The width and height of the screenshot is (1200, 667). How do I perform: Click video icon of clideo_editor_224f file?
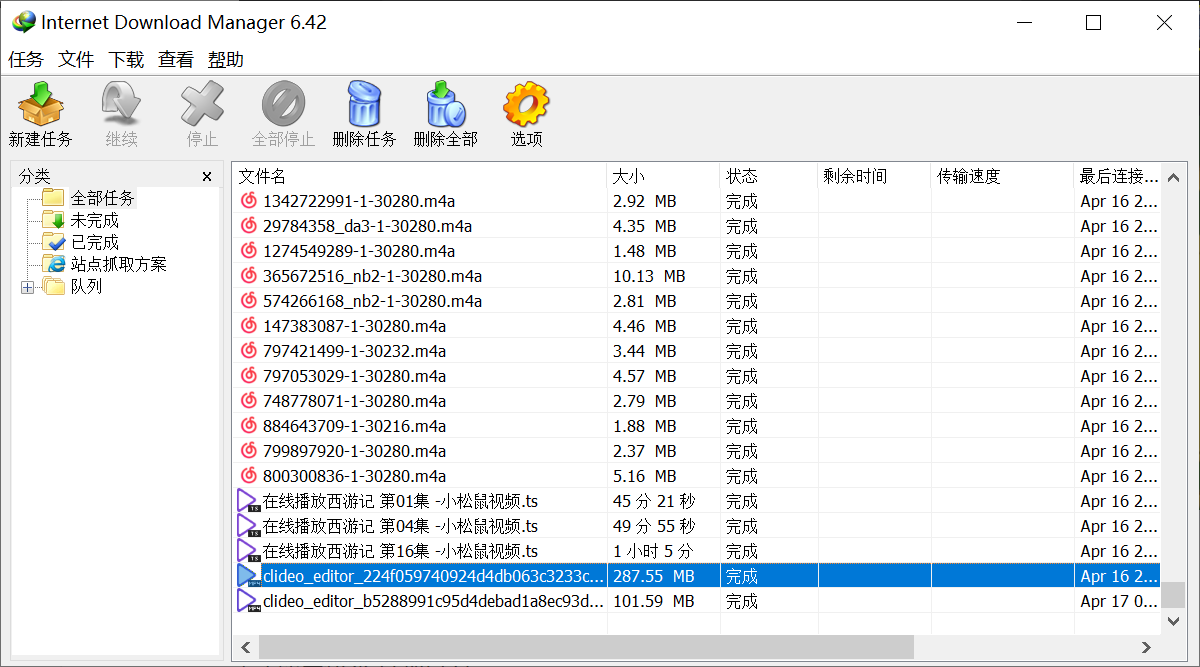tap(248, 576)
